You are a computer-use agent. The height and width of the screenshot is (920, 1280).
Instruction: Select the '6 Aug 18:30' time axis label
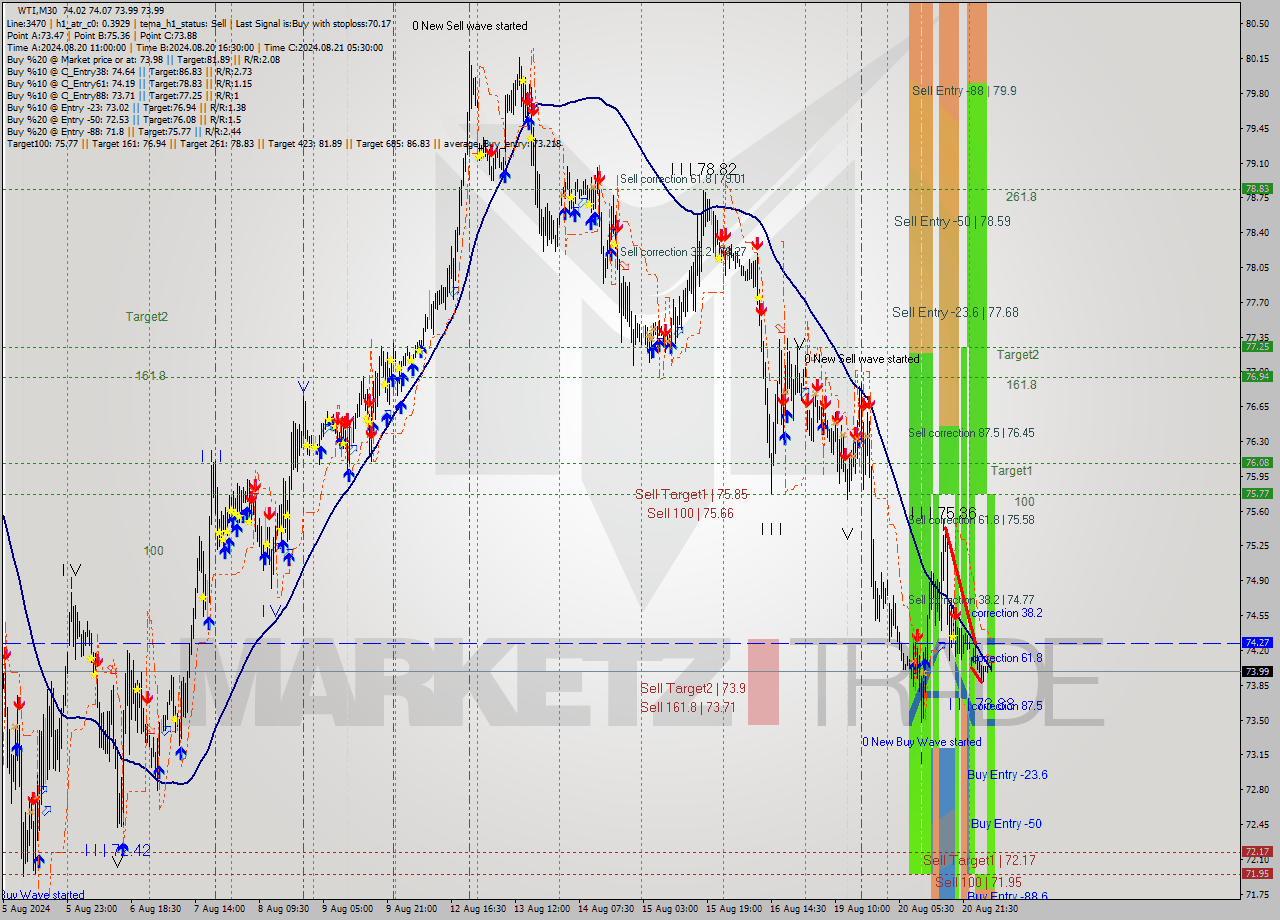click(153, 910)
